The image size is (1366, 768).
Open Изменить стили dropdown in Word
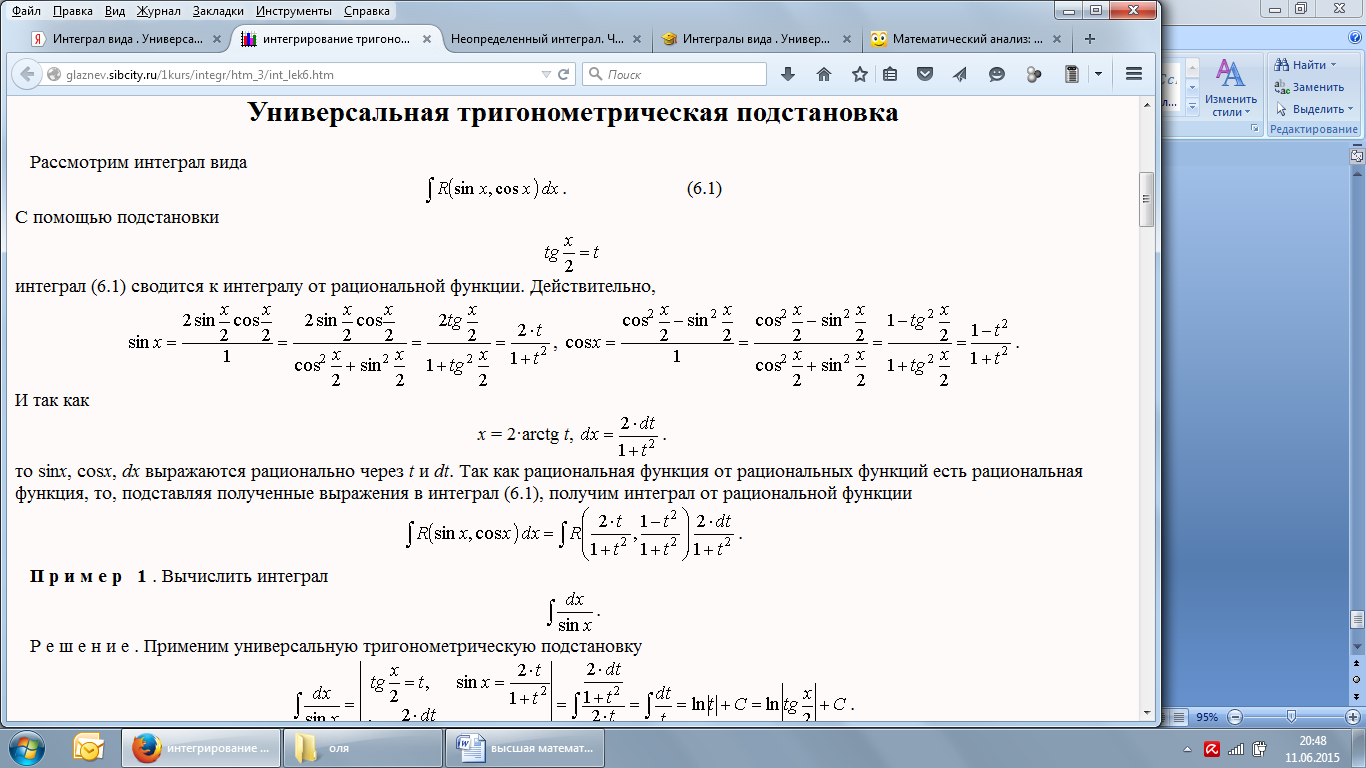pyautogui.click(x=1230, y=88)
